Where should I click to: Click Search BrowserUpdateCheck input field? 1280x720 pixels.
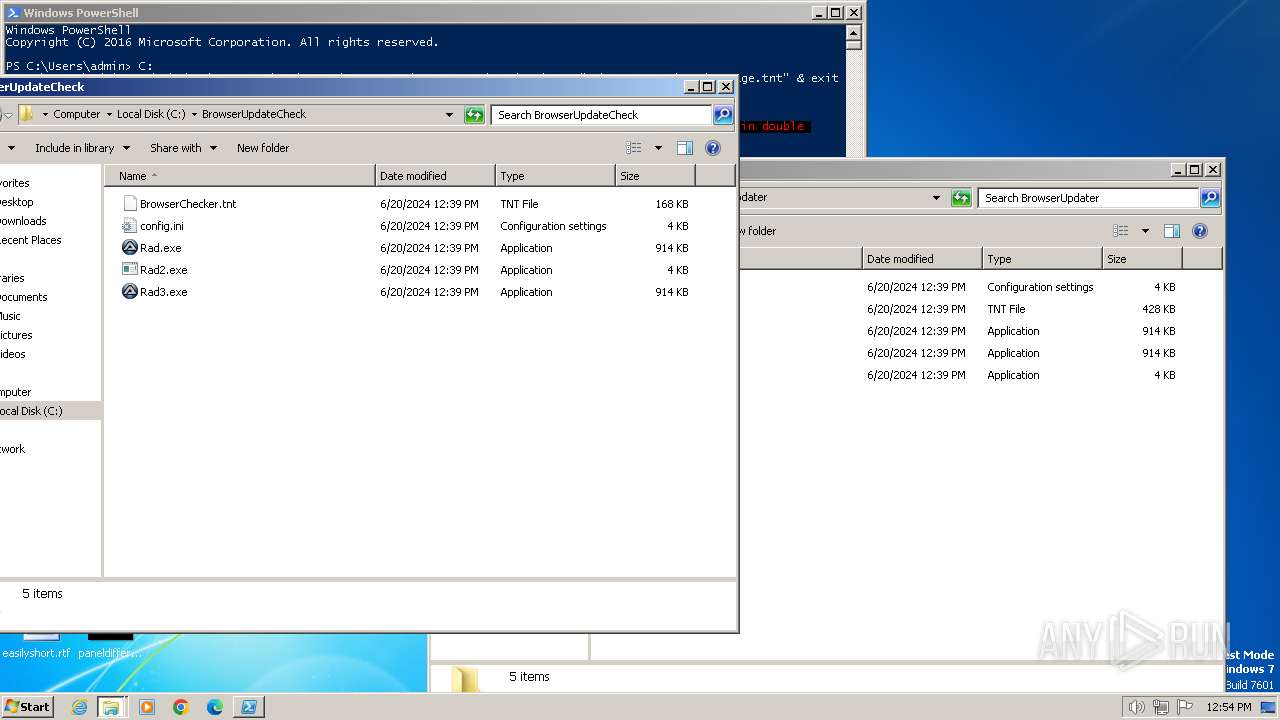point(601,115)
